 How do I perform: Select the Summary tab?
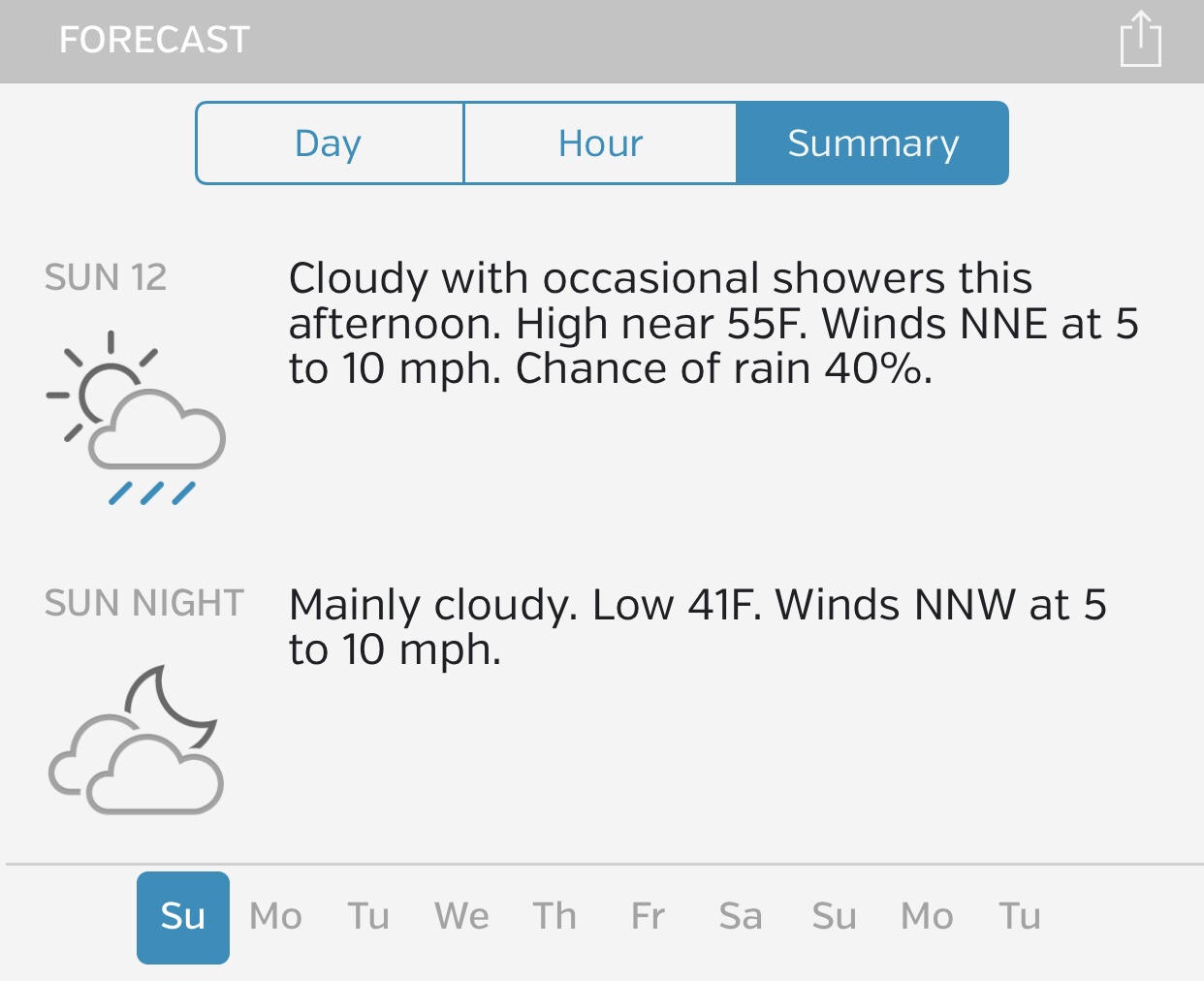872,143
